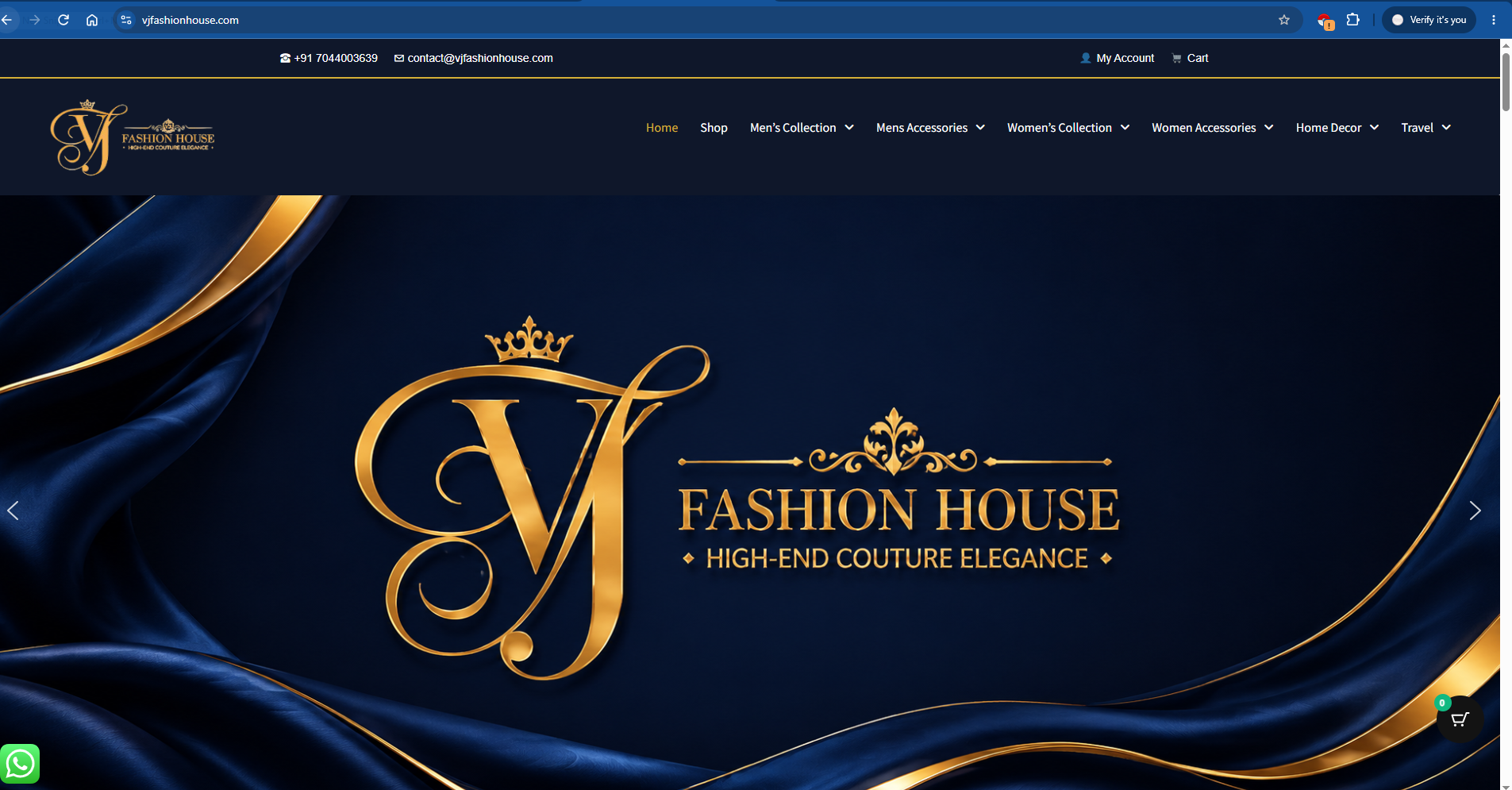Image resolution: width=1512 pixels, height=790 pixels.
Task: Expand the Women Accessories dropdown chevron
Action: click(1269, 128)
